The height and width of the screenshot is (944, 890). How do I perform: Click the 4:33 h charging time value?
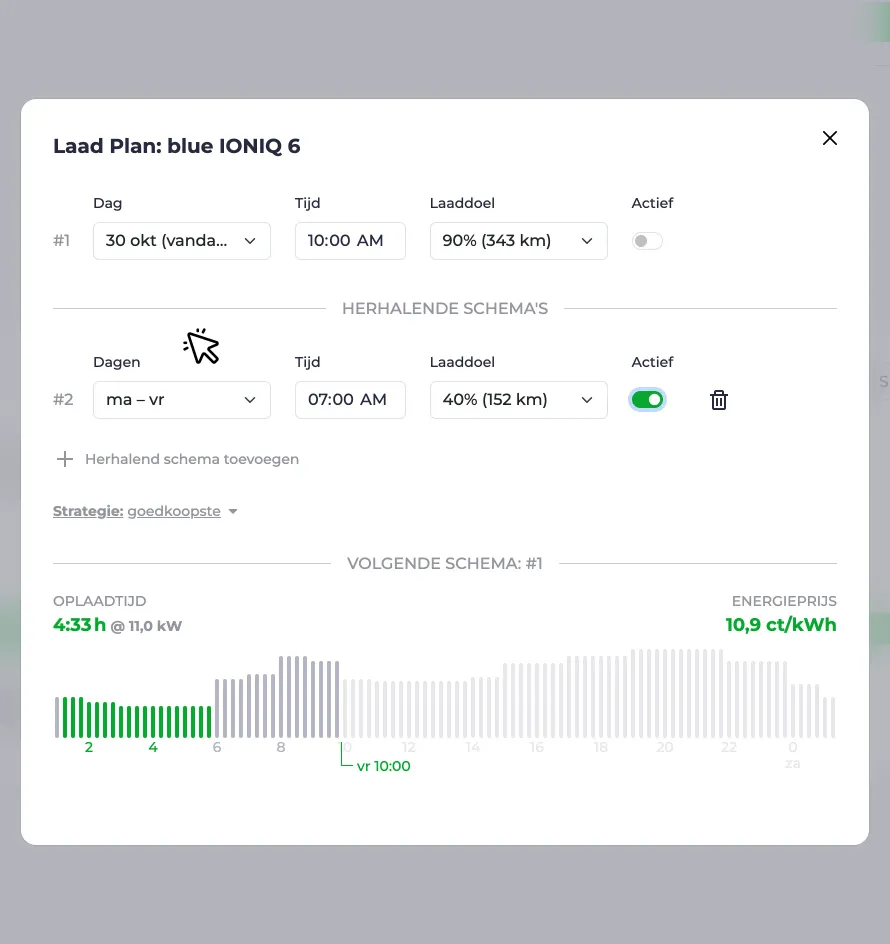point(79,625)
